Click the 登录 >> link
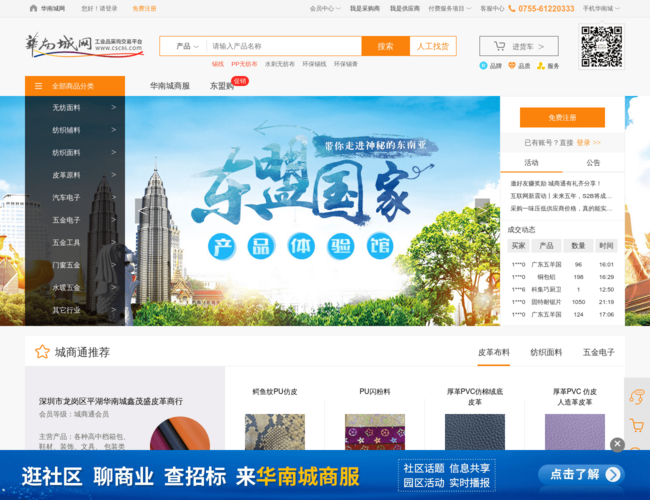Screen dimensions: 650x500 coord(589,143)
